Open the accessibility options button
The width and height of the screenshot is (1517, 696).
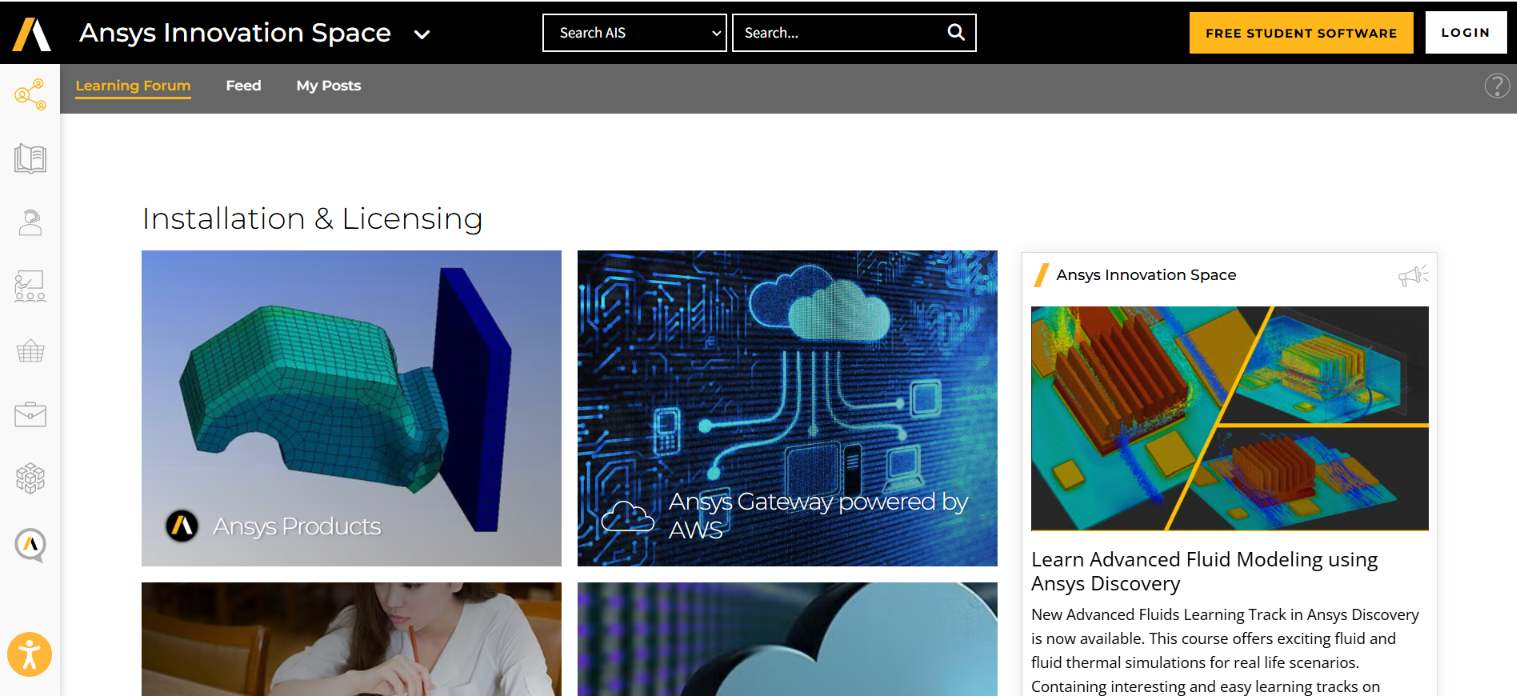click(x=29, y=656)
